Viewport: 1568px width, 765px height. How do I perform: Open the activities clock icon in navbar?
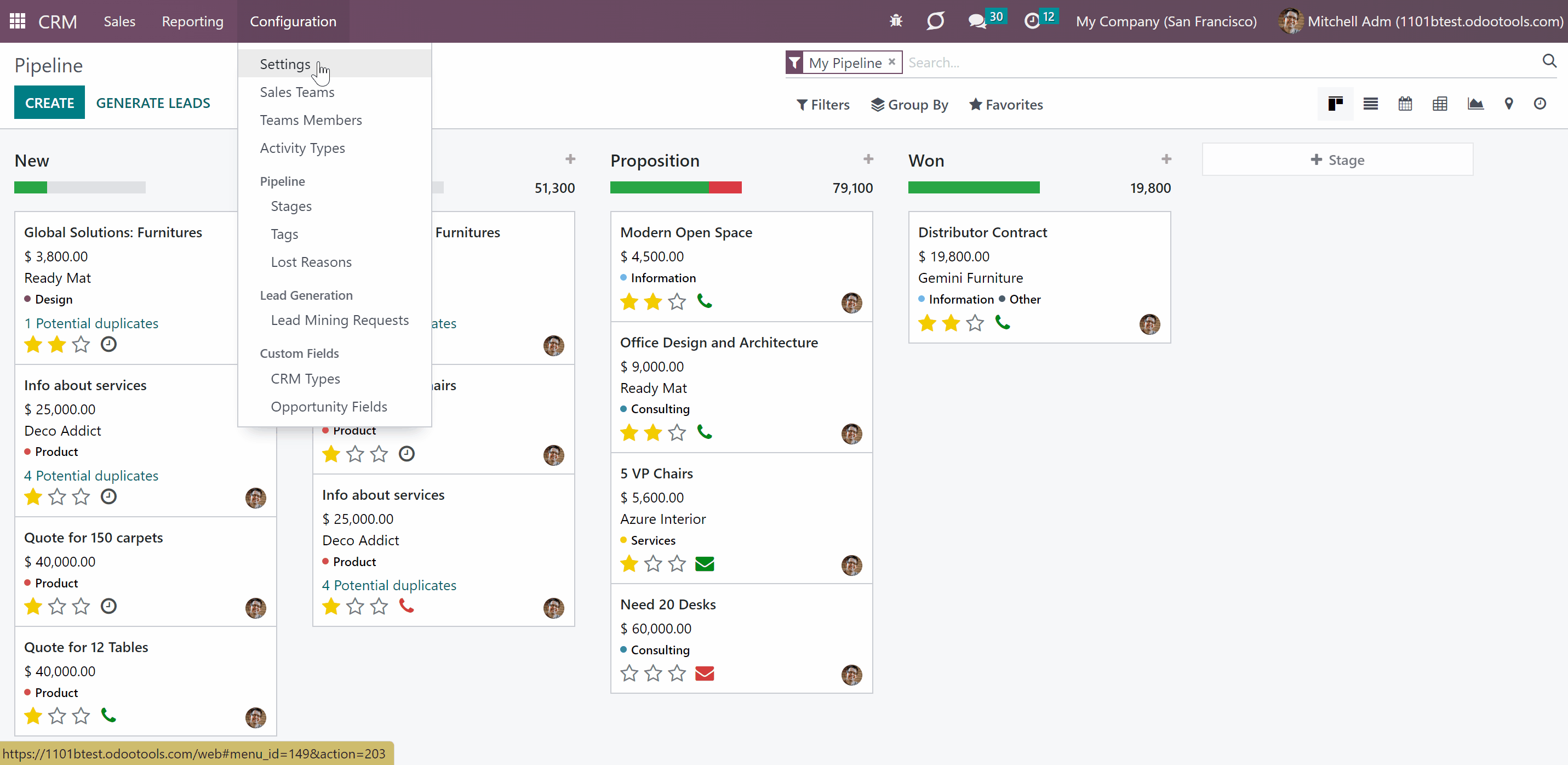1032,21
